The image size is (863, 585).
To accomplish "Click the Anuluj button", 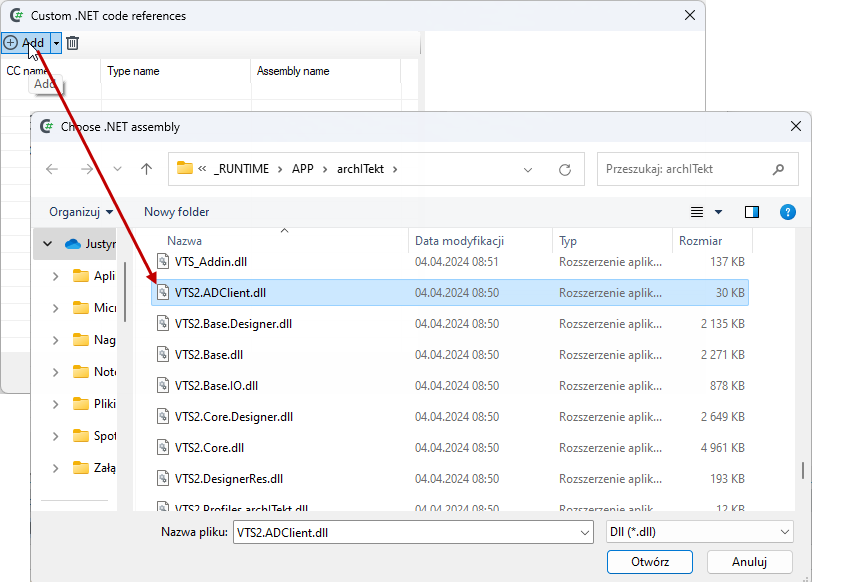I will 750,562.
